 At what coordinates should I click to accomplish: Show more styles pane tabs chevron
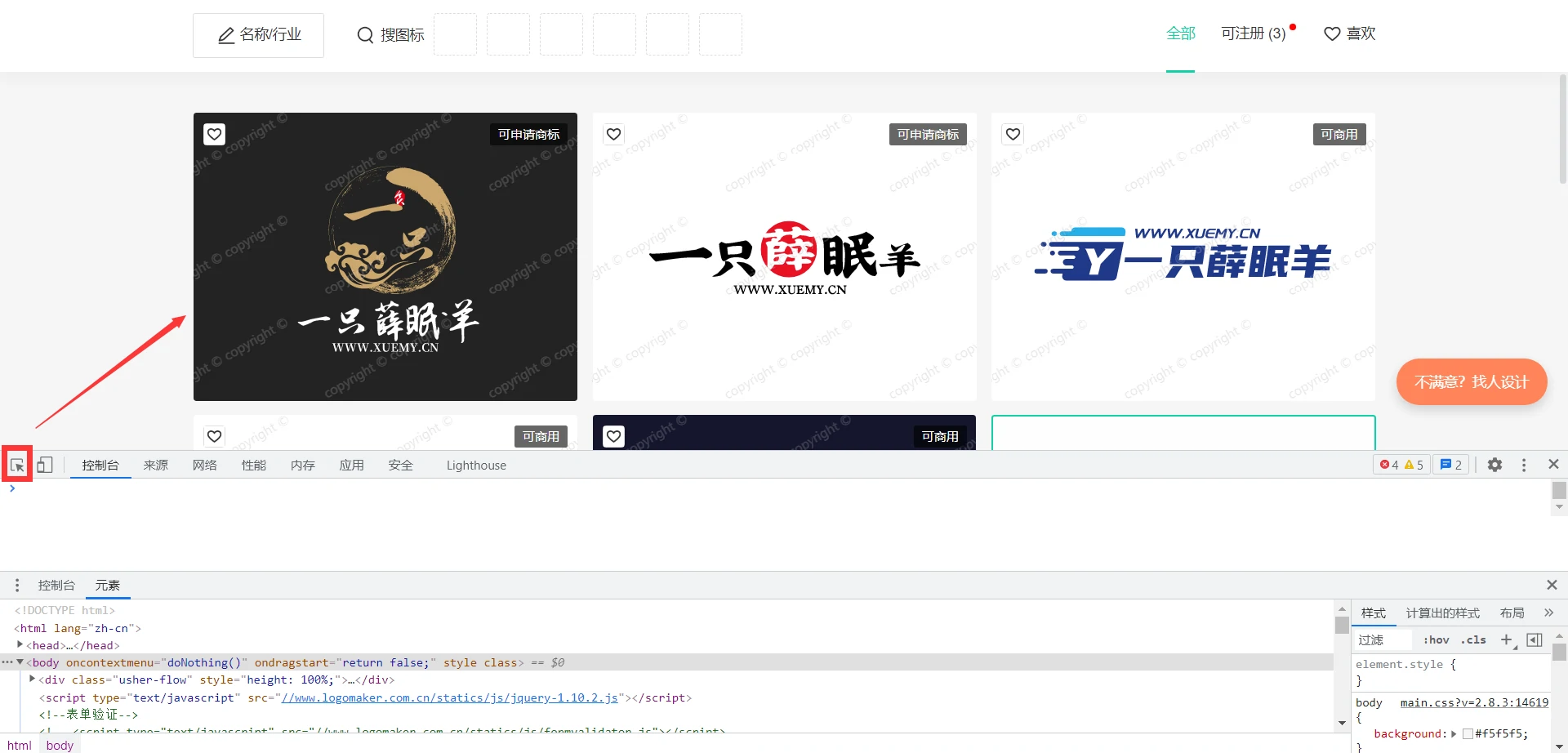pyautogui.click(x=1548, y=613)
